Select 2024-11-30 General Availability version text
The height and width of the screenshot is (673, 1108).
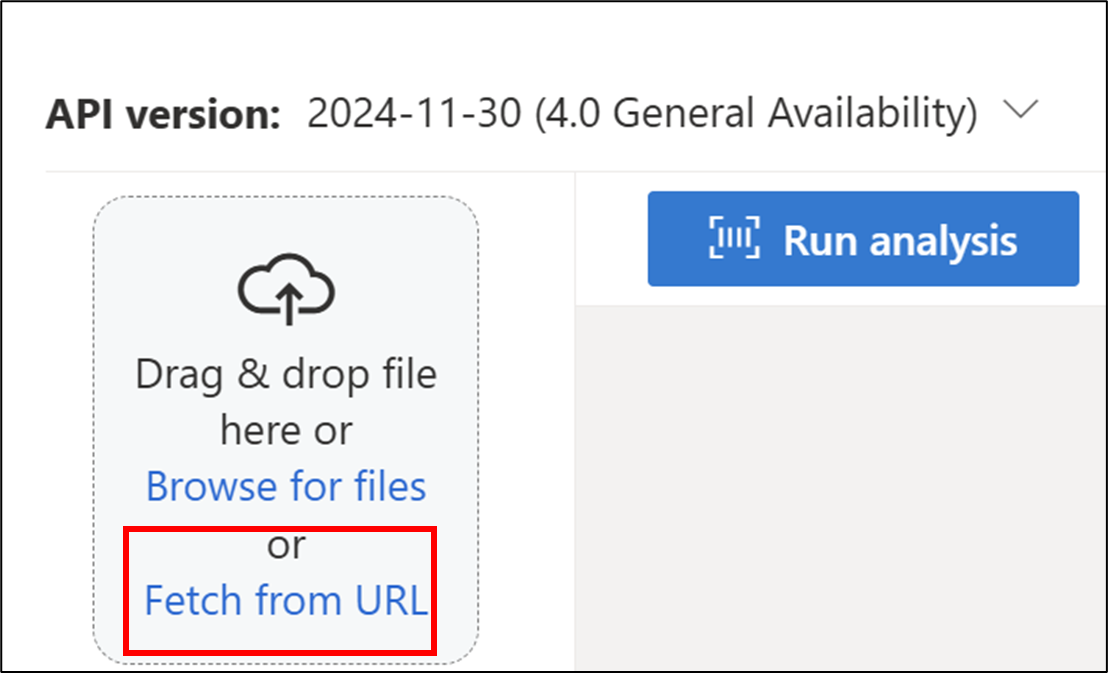(x=642, y=113)
